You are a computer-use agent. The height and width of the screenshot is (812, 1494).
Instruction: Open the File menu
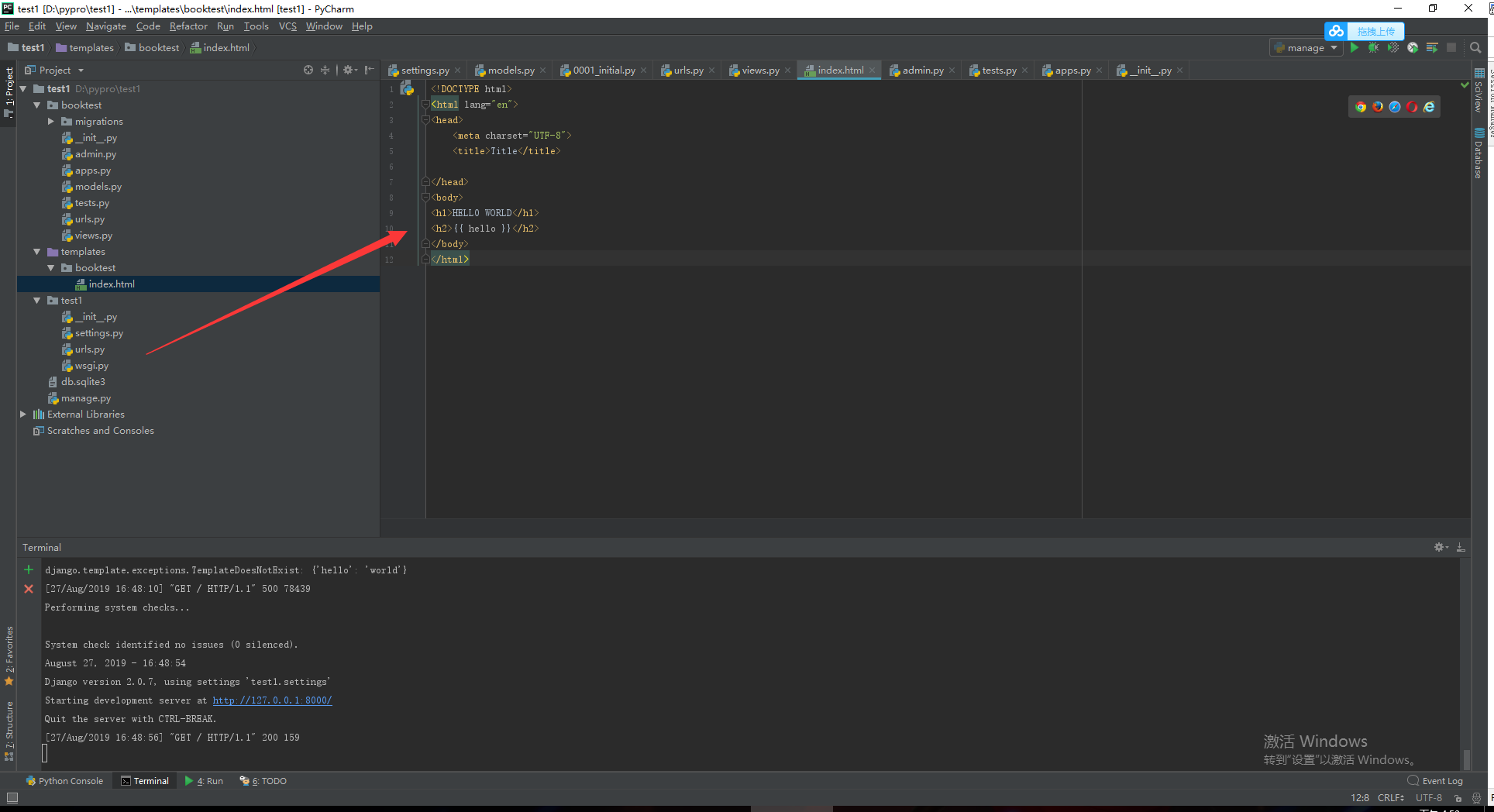[x=12, y=26]
